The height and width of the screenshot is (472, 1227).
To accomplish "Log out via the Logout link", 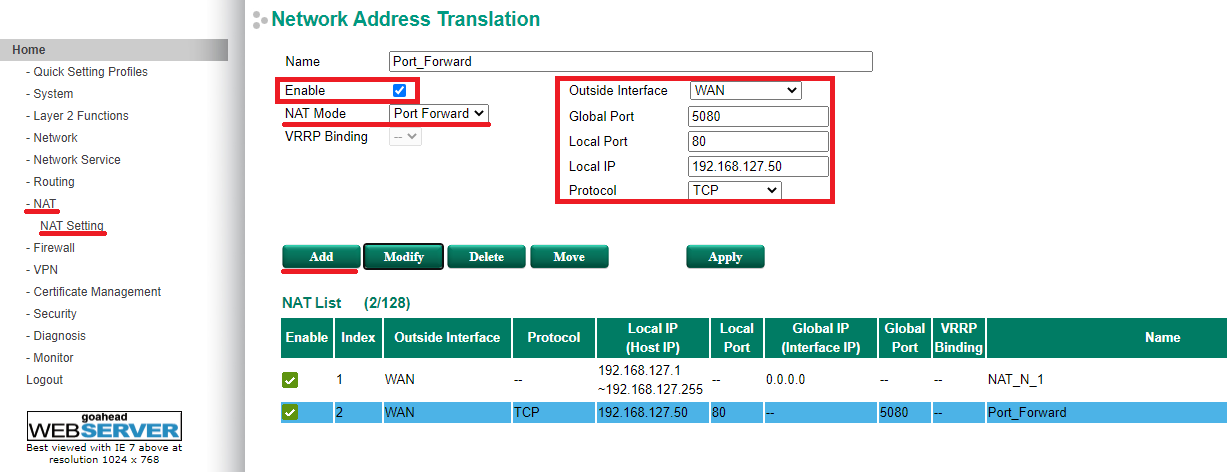I will tap(44, 380).
